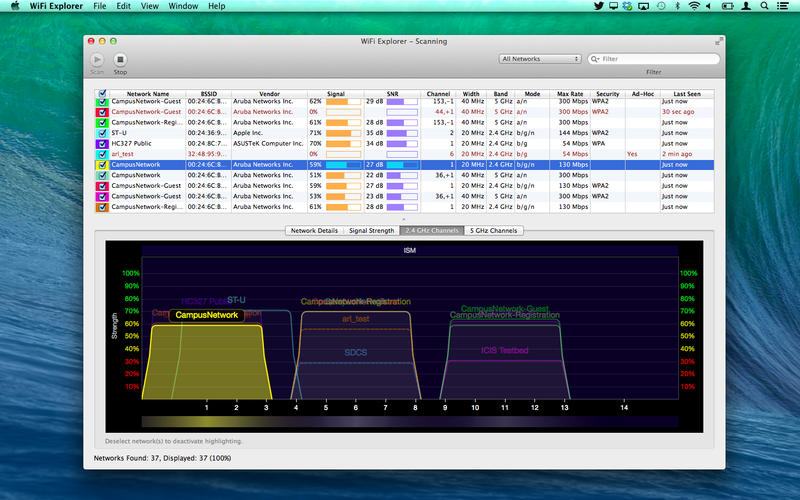Open Notification Center list icon
This screenshot has height=500, width=800.
pyautogui.click(x=786, y=6)
